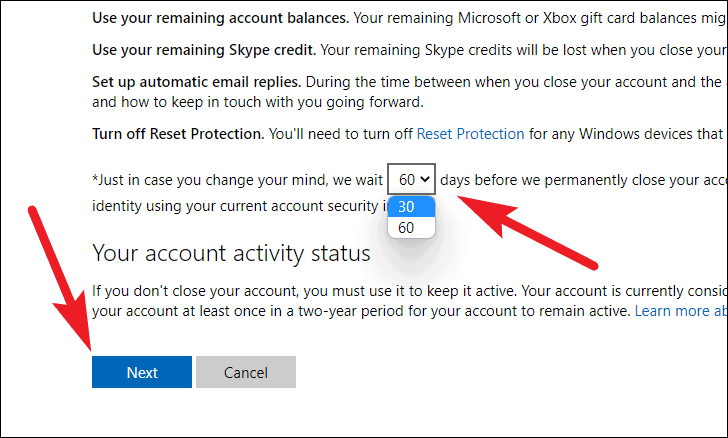
Task: Open the waiting days dropdown showing 60
Action: [411, 179]
